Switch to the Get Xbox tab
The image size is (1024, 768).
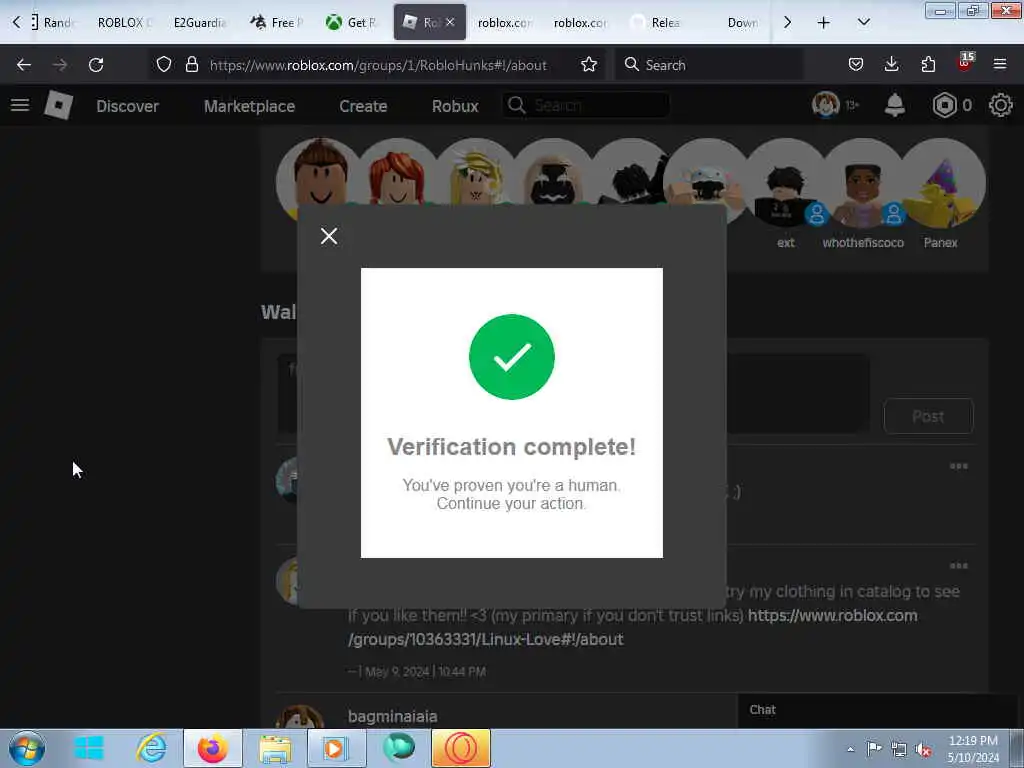coord(352,23)
